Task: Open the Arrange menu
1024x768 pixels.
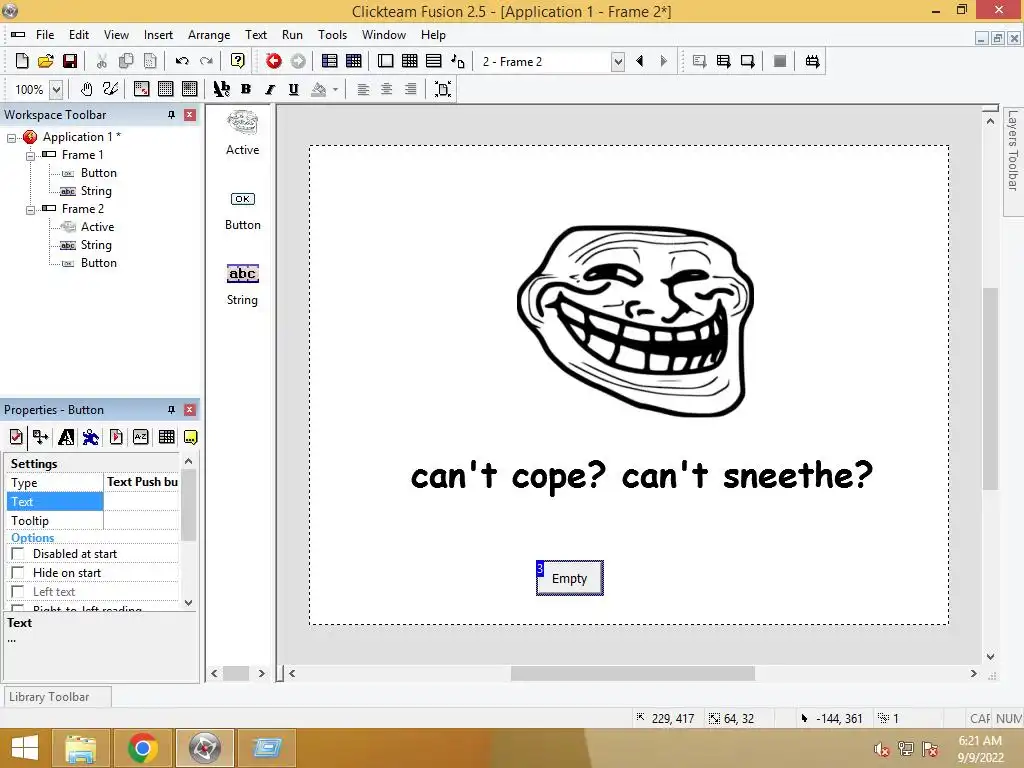Action: (209, 35)
